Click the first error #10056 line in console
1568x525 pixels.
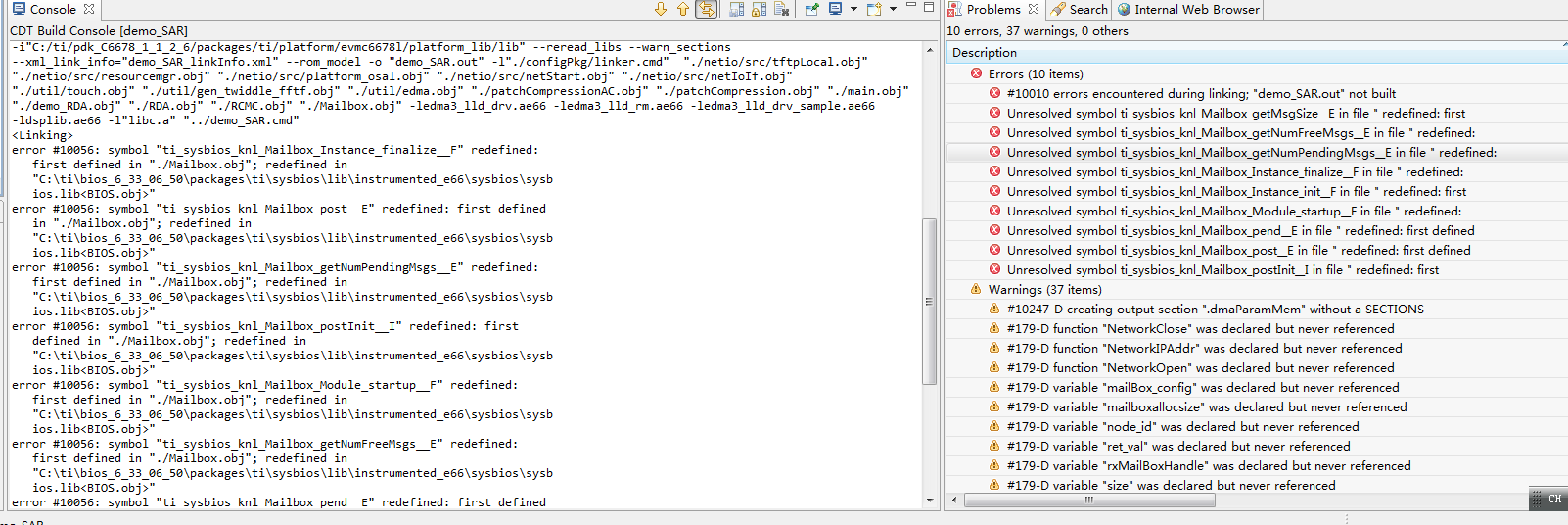point(275,150)
